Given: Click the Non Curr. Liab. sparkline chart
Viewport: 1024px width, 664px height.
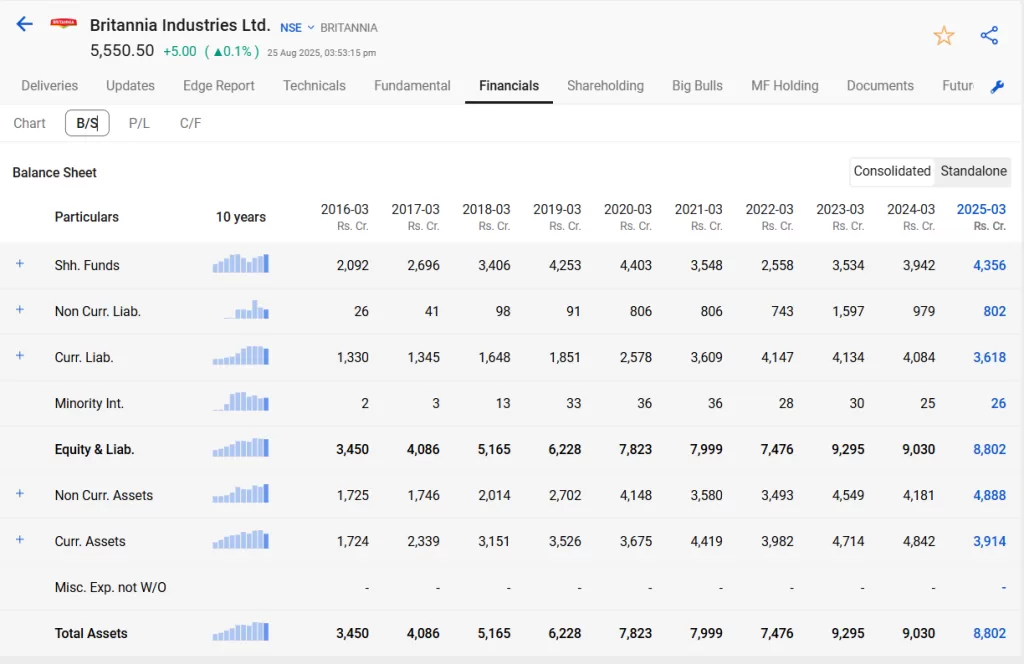Looking at the screenshot, I should [246, 309].
